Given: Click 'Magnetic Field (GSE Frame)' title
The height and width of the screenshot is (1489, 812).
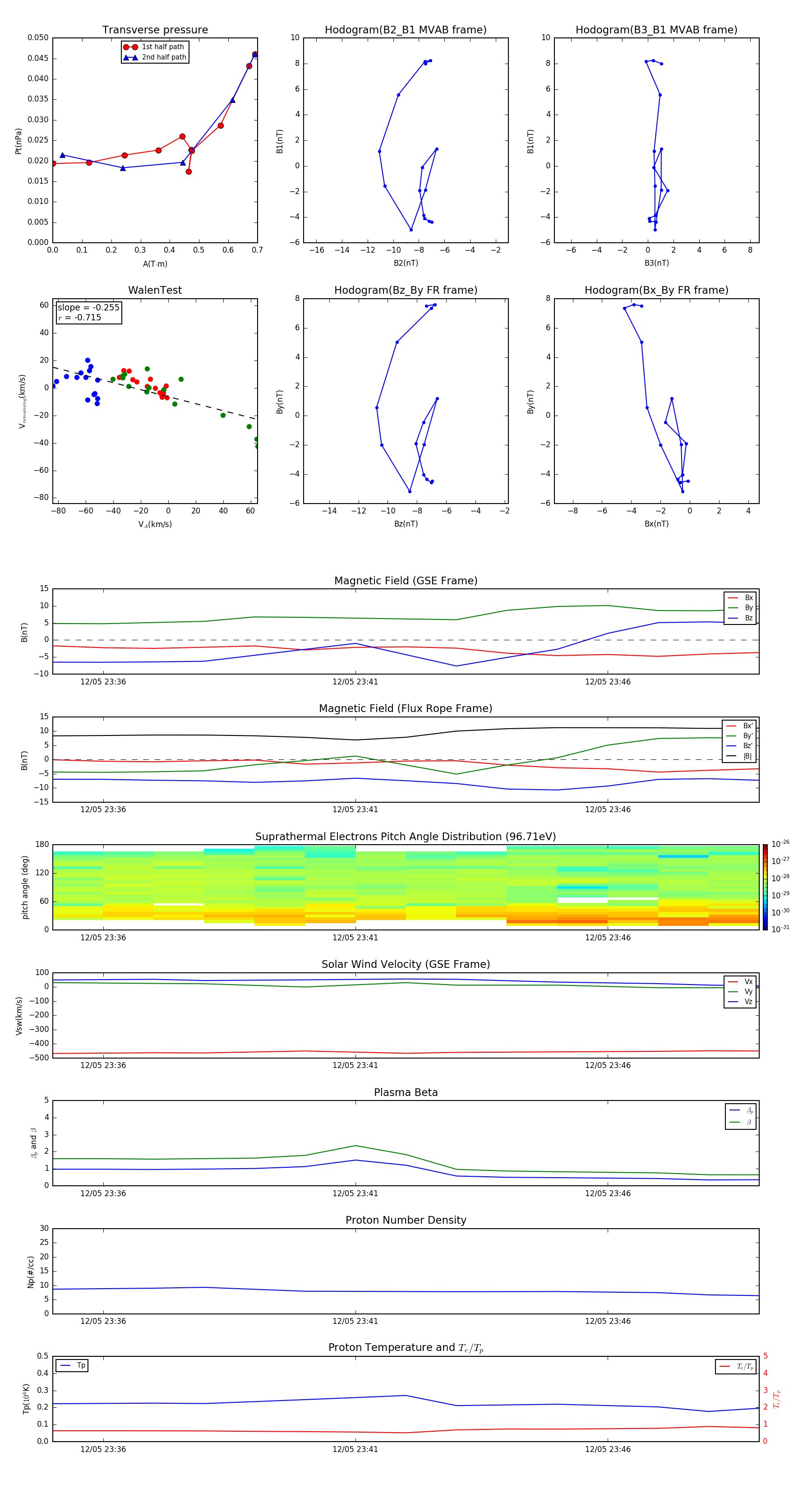Looking at the screenshot, I should pos(406,581).
